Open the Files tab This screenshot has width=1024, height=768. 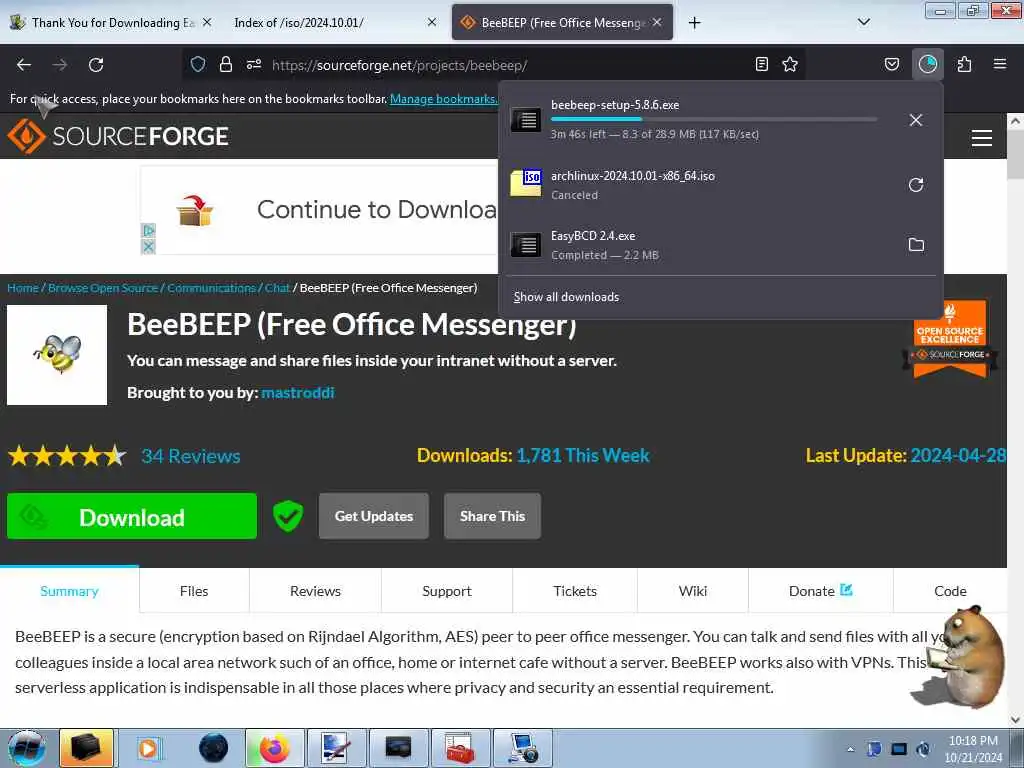point(194,591)
